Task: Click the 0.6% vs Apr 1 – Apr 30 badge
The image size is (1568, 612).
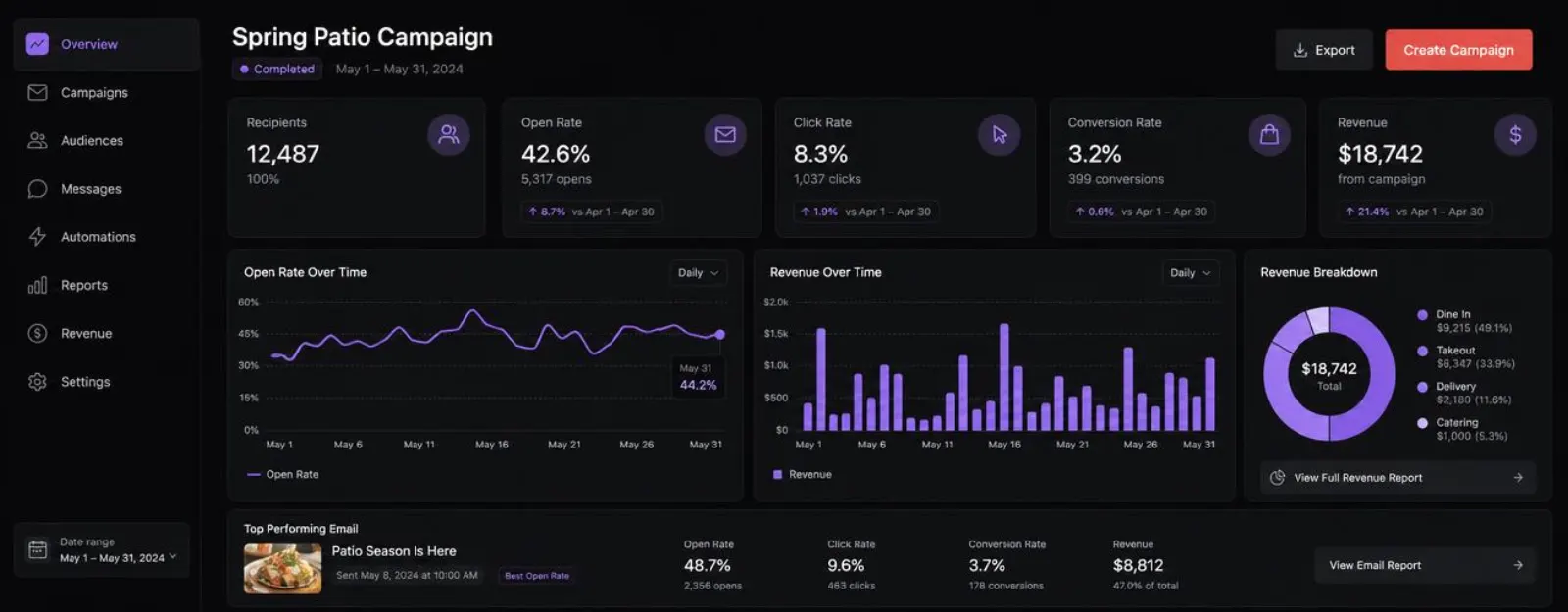Action: [1141, 212]
